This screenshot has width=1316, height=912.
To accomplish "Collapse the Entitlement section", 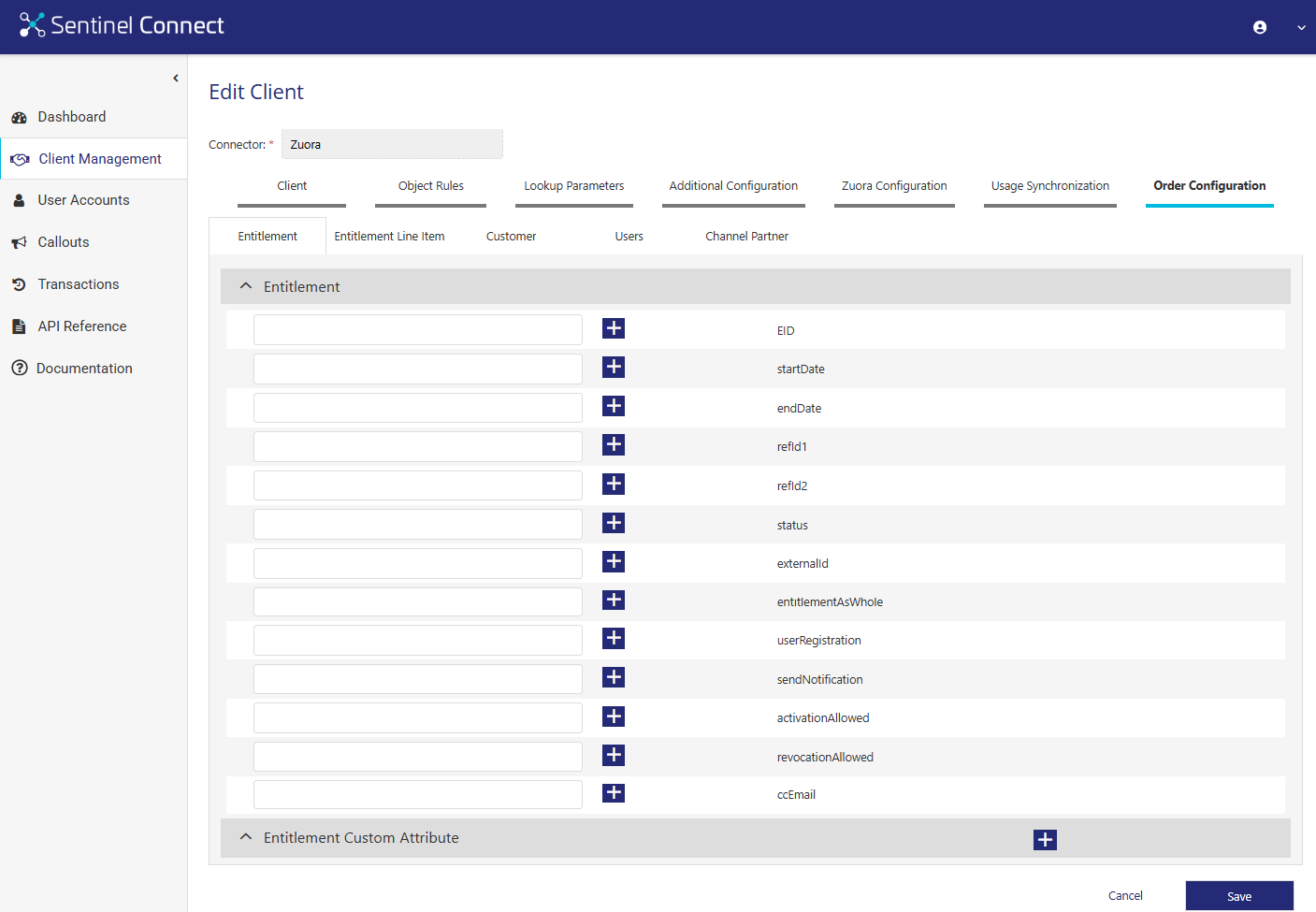I will click(x=246, y=286).
